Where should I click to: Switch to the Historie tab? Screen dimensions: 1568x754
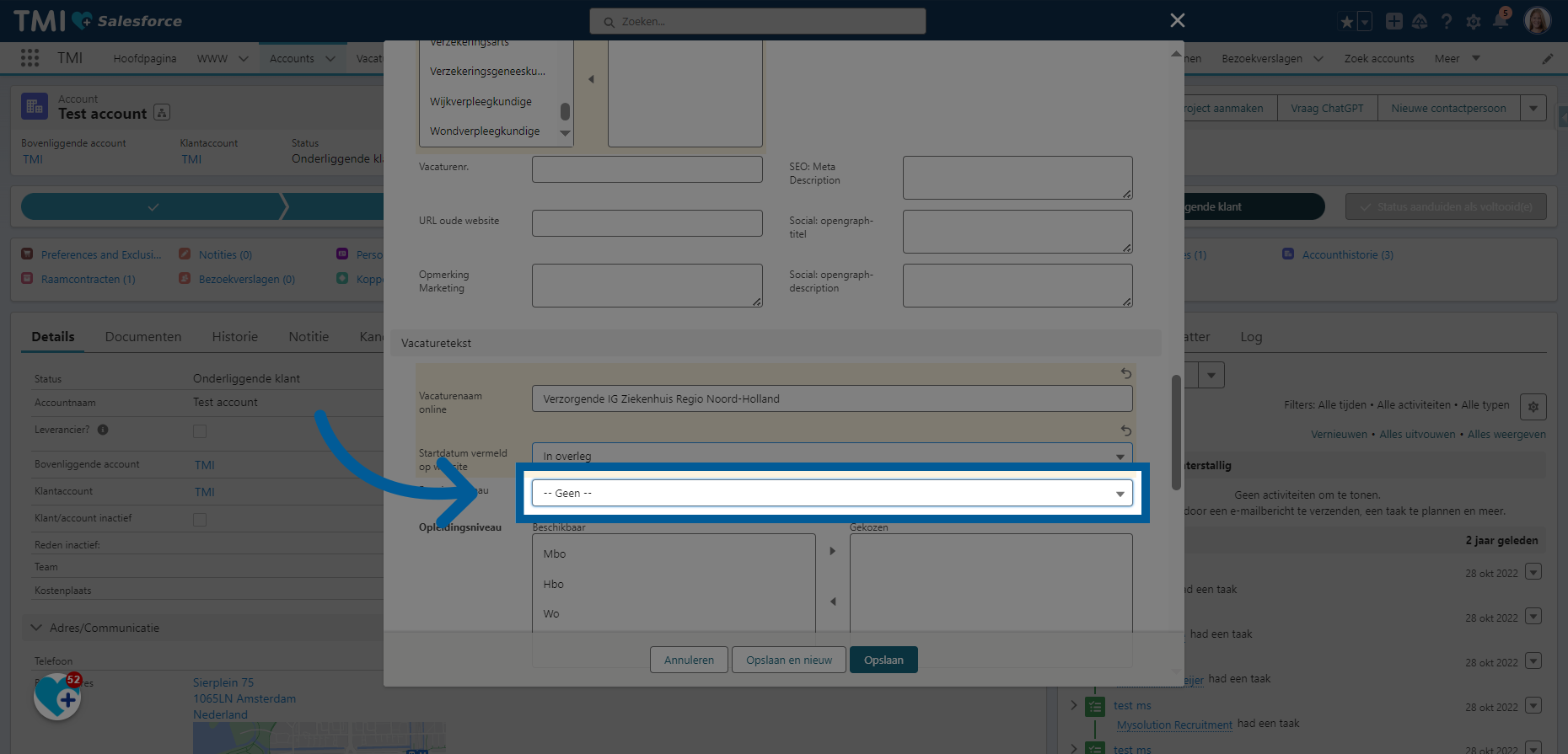[235, 336]
